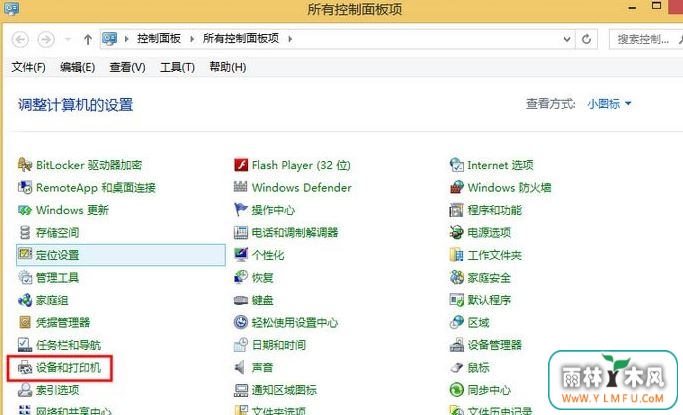Open the 帮助(H) menu
The width and height of the screenshot is (683, 415).
pos(227,67)
